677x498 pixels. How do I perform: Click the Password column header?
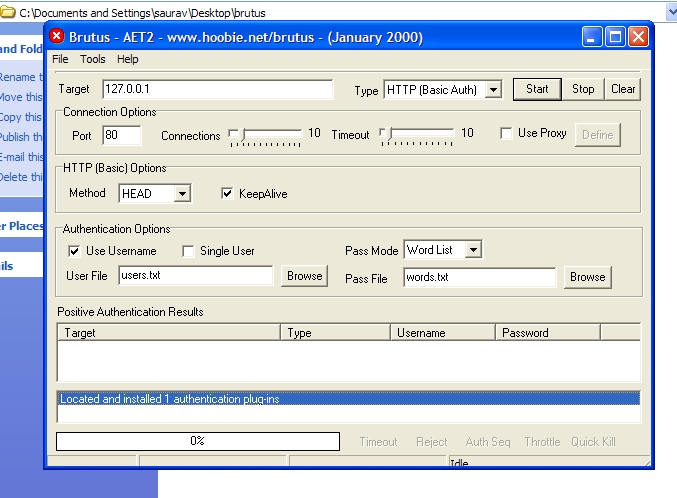(x=548, y=333)
